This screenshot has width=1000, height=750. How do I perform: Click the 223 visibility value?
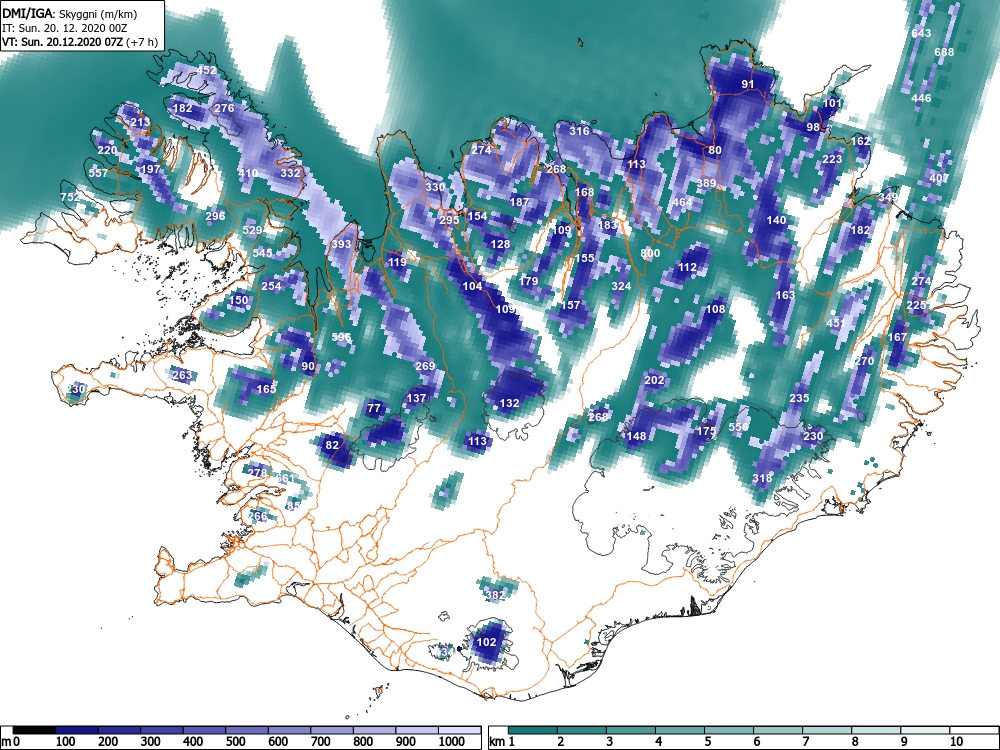(832, 159)
